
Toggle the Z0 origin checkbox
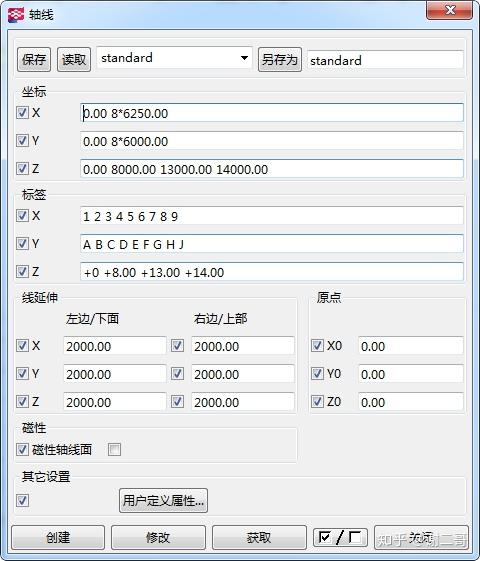tap(317, 401)
